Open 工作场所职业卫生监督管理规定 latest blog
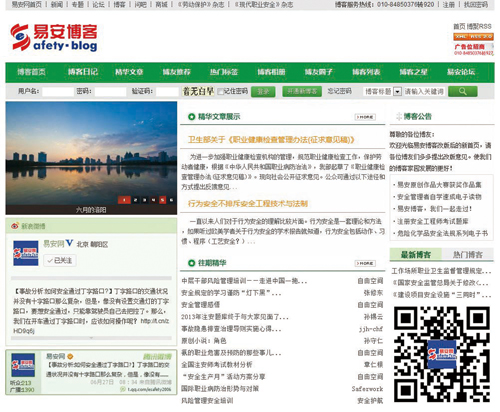Image resolution: width=500 pixels, height=412 pixels. coord(441,271)
